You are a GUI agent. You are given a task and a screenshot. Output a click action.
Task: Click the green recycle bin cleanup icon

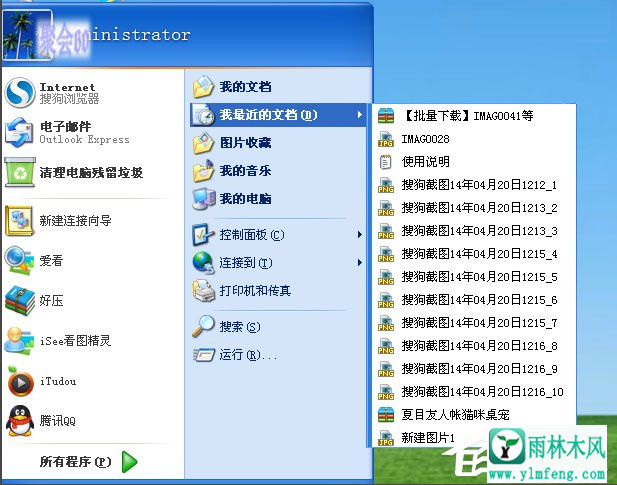[20, 172]
